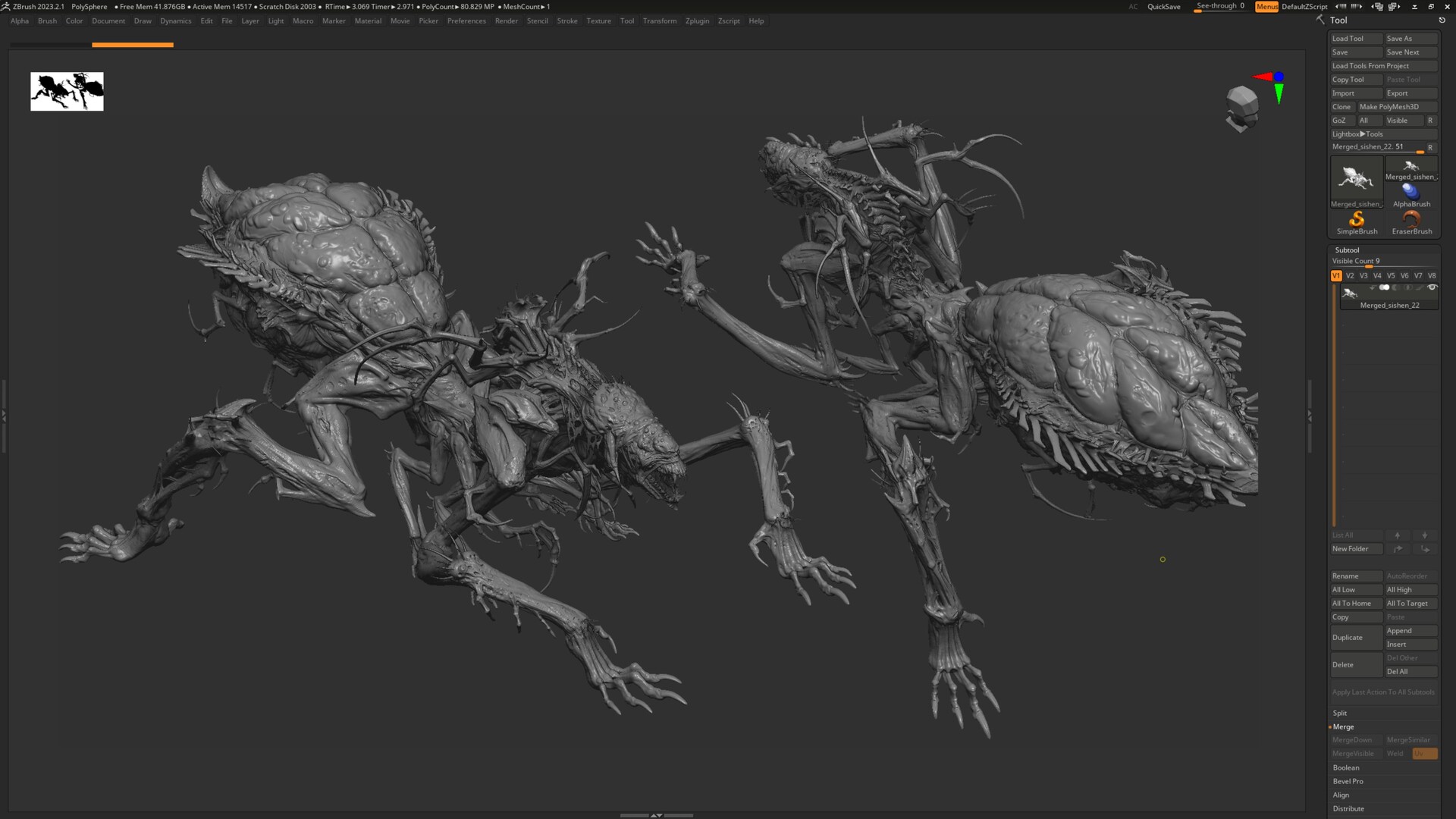Select the SimpleBrush tool icon

tap(1357, 219)
